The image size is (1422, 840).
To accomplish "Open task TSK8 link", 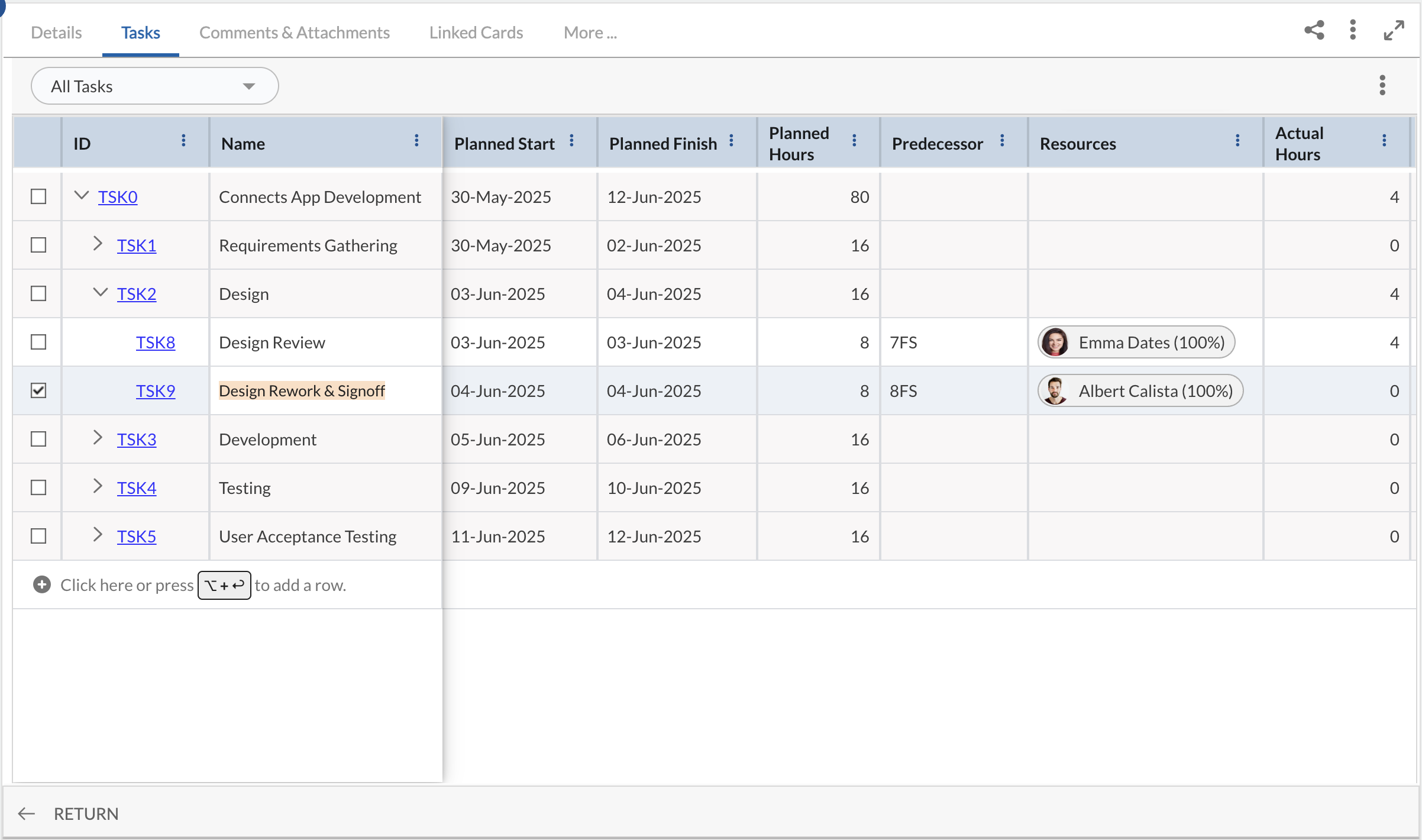I will pyautogui.click(x=156, y=342).
